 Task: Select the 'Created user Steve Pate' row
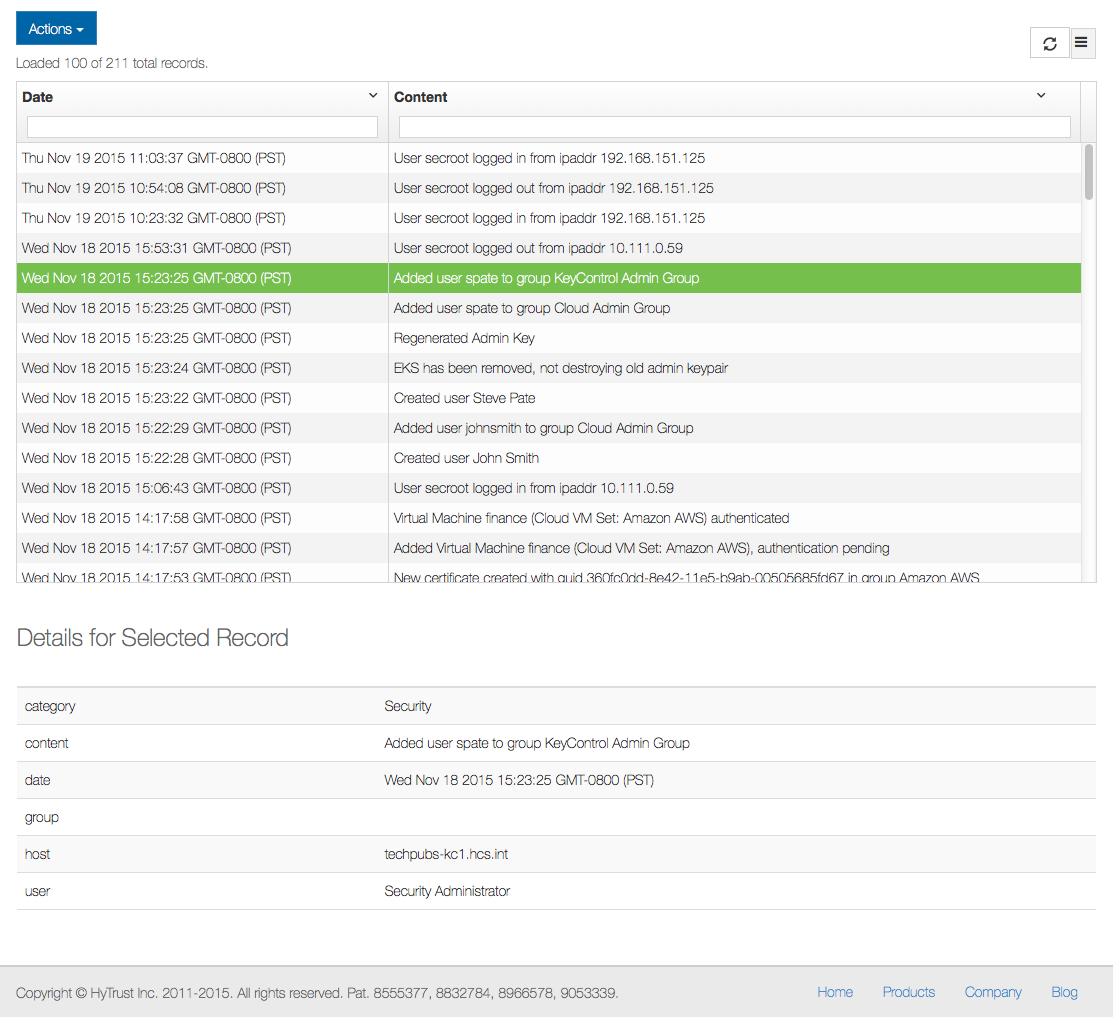pos(549,398)
